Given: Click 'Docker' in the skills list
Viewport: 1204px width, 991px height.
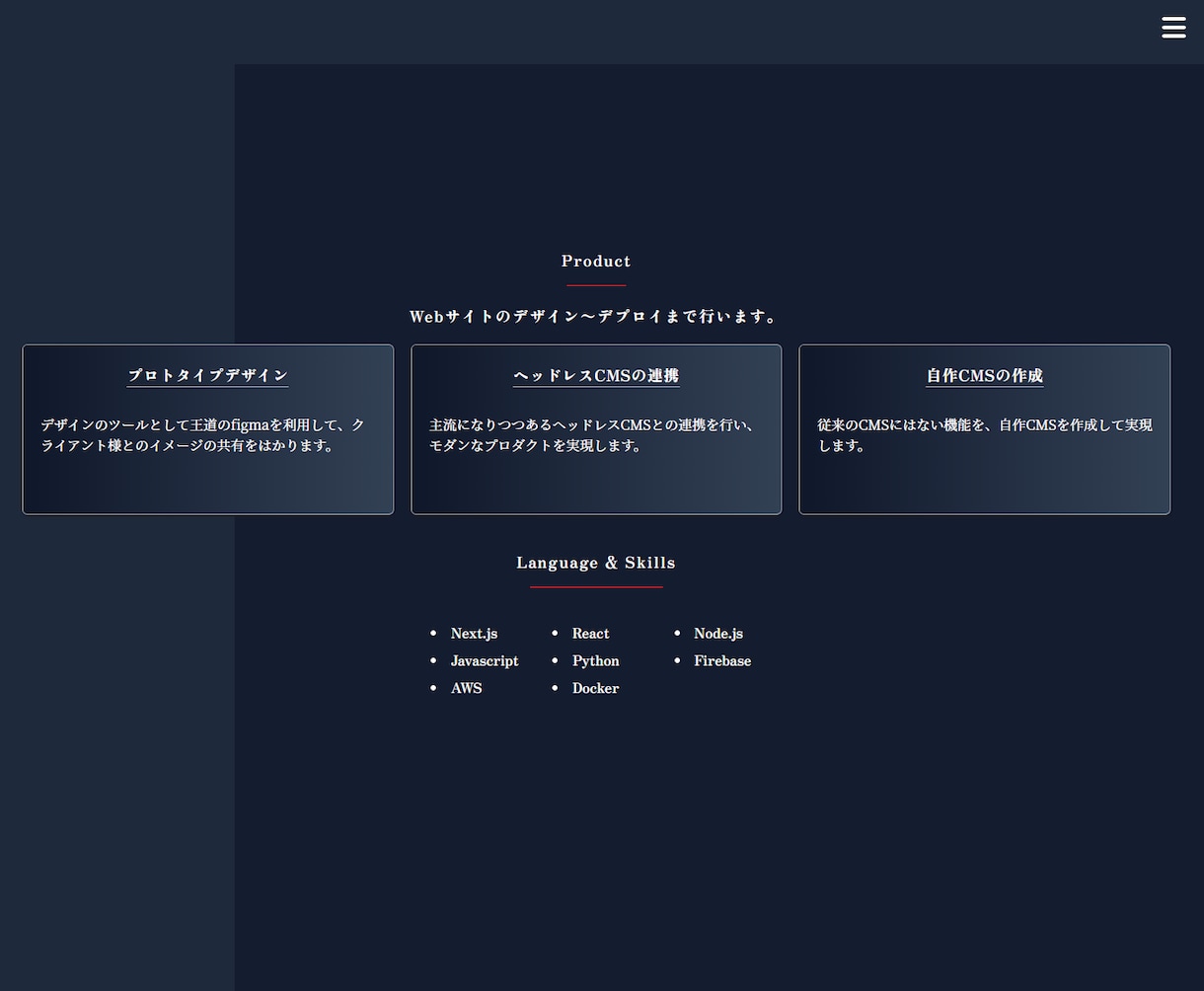Looking at the screenshot, I should point(596,689).
